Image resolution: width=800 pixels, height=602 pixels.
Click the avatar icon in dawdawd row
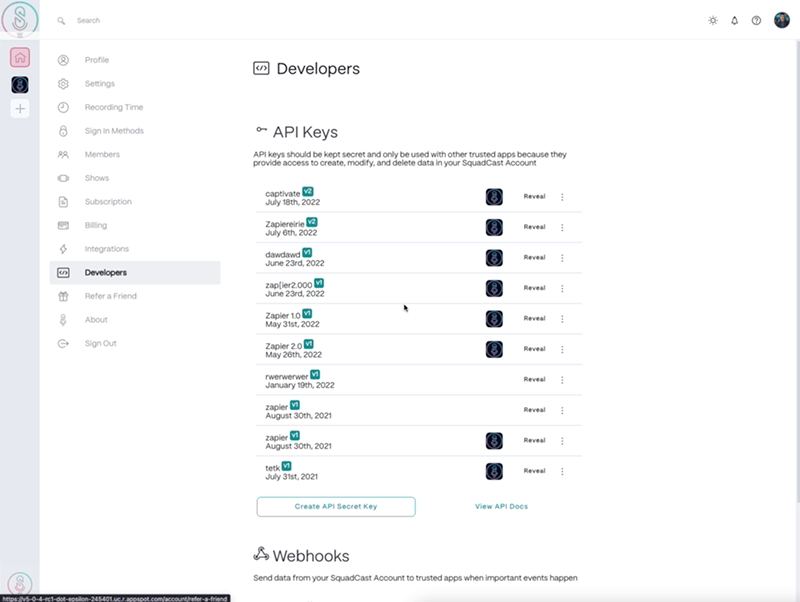click(x=494, y=258)
